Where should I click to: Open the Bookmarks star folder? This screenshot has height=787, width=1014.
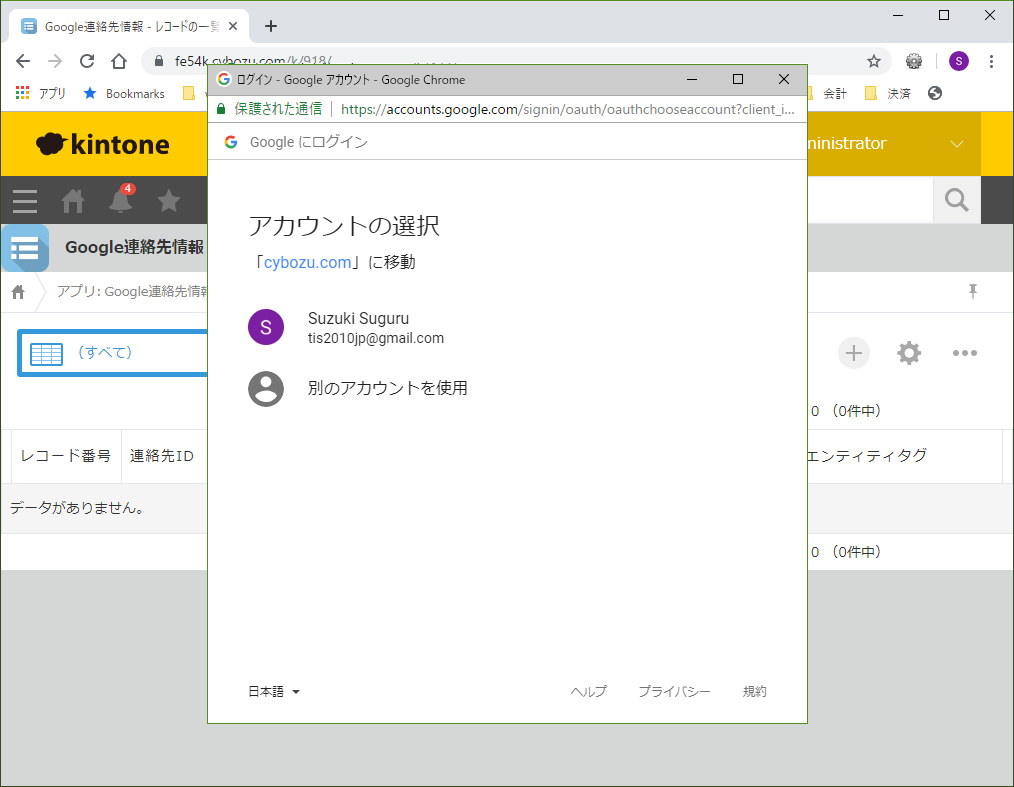pos(124,93)
